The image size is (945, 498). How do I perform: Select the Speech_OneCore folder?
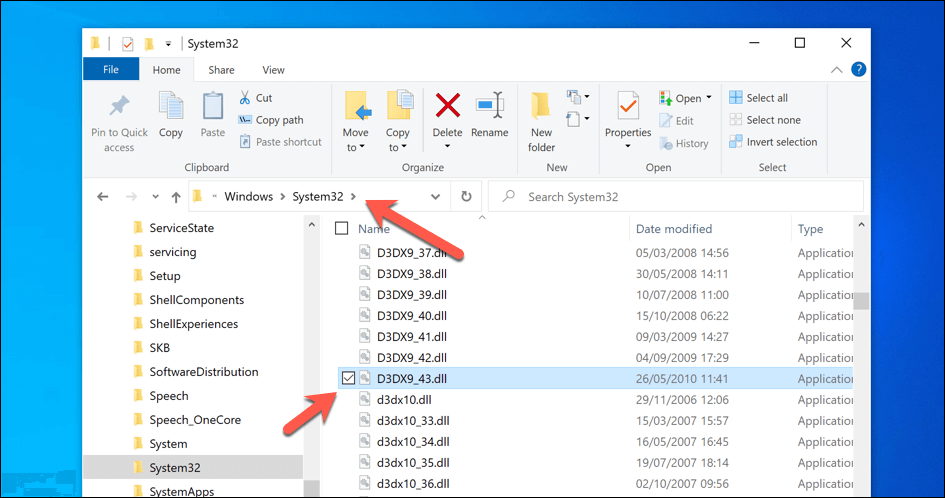(187, 420)
